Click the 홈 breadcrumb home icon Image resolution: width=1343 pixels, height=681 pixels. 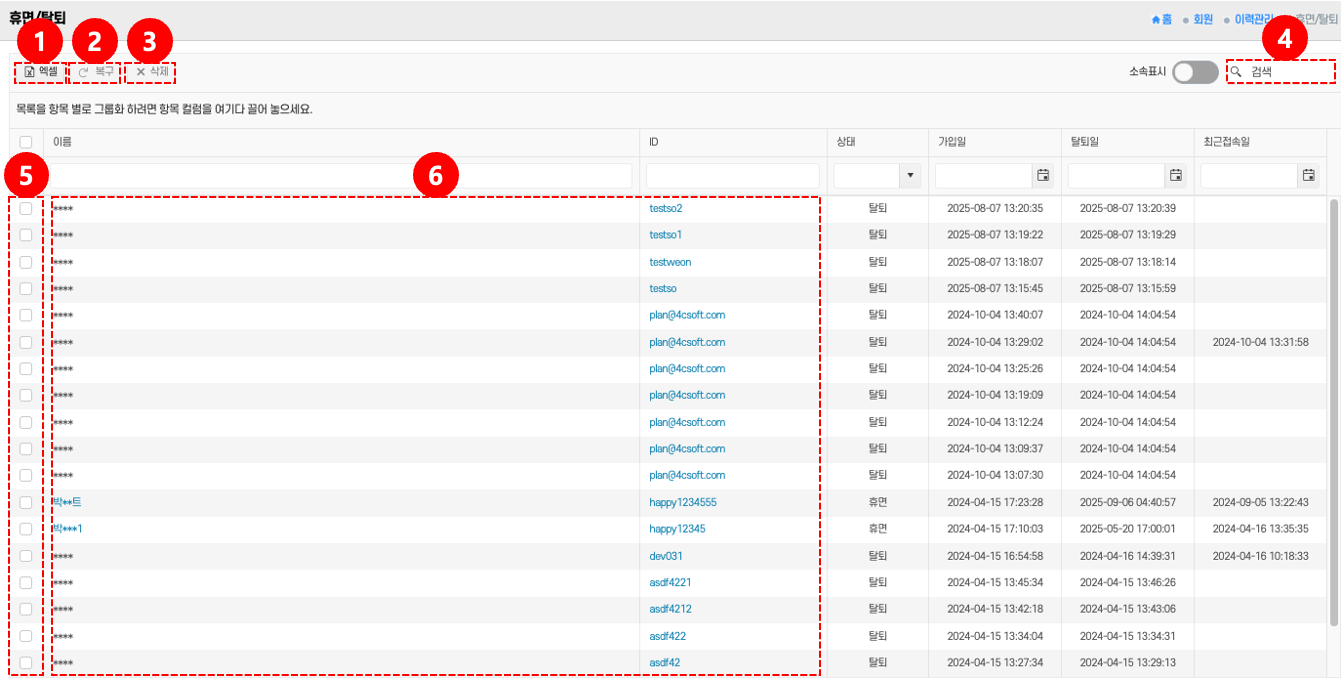(1157, 19)
